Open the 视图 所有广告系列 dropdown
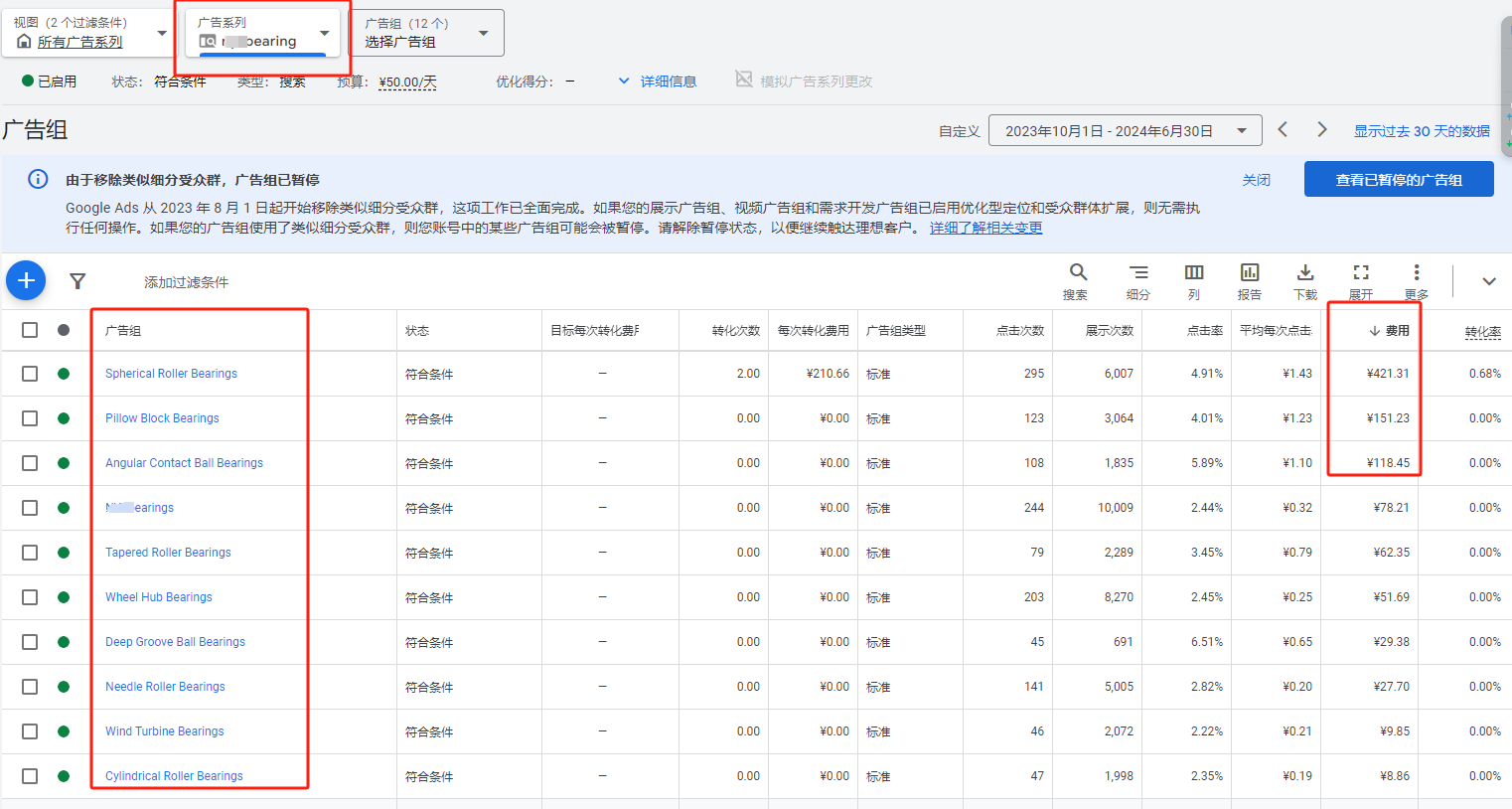The image size is (1512, 809). (x=89, y=33)
